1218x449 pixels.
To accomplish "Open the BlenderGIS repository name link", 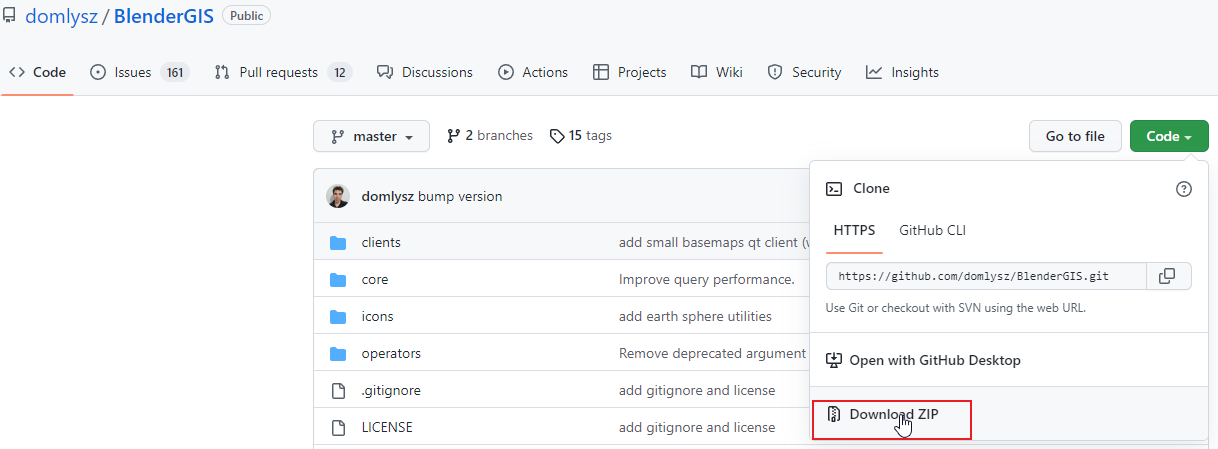I will point(163,17).
